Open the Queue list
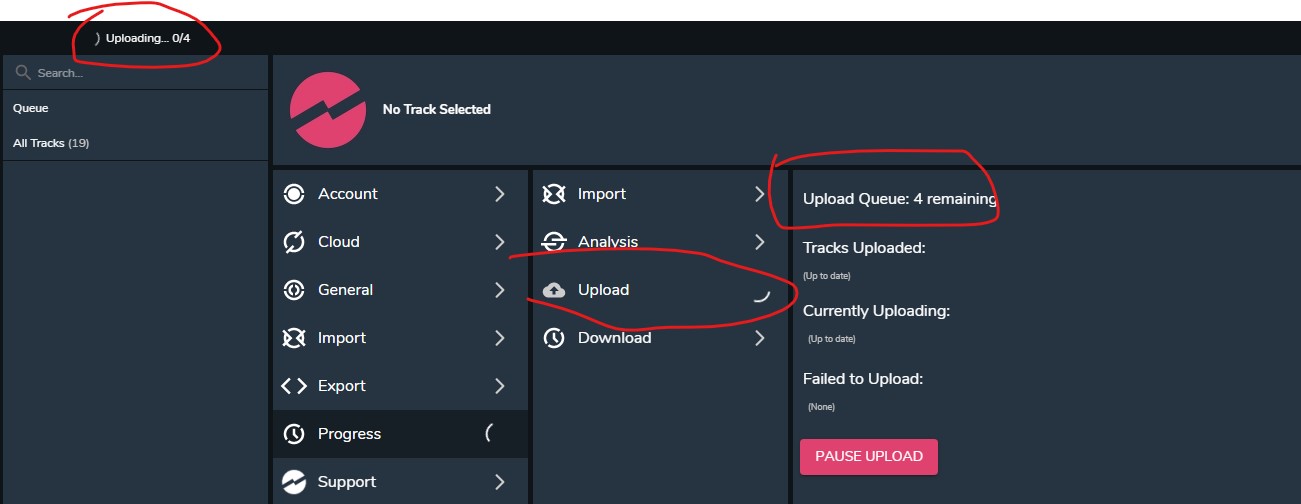The height and width of the screenshot is (504, 1301). pyautogui.click(x=31, y=108)
